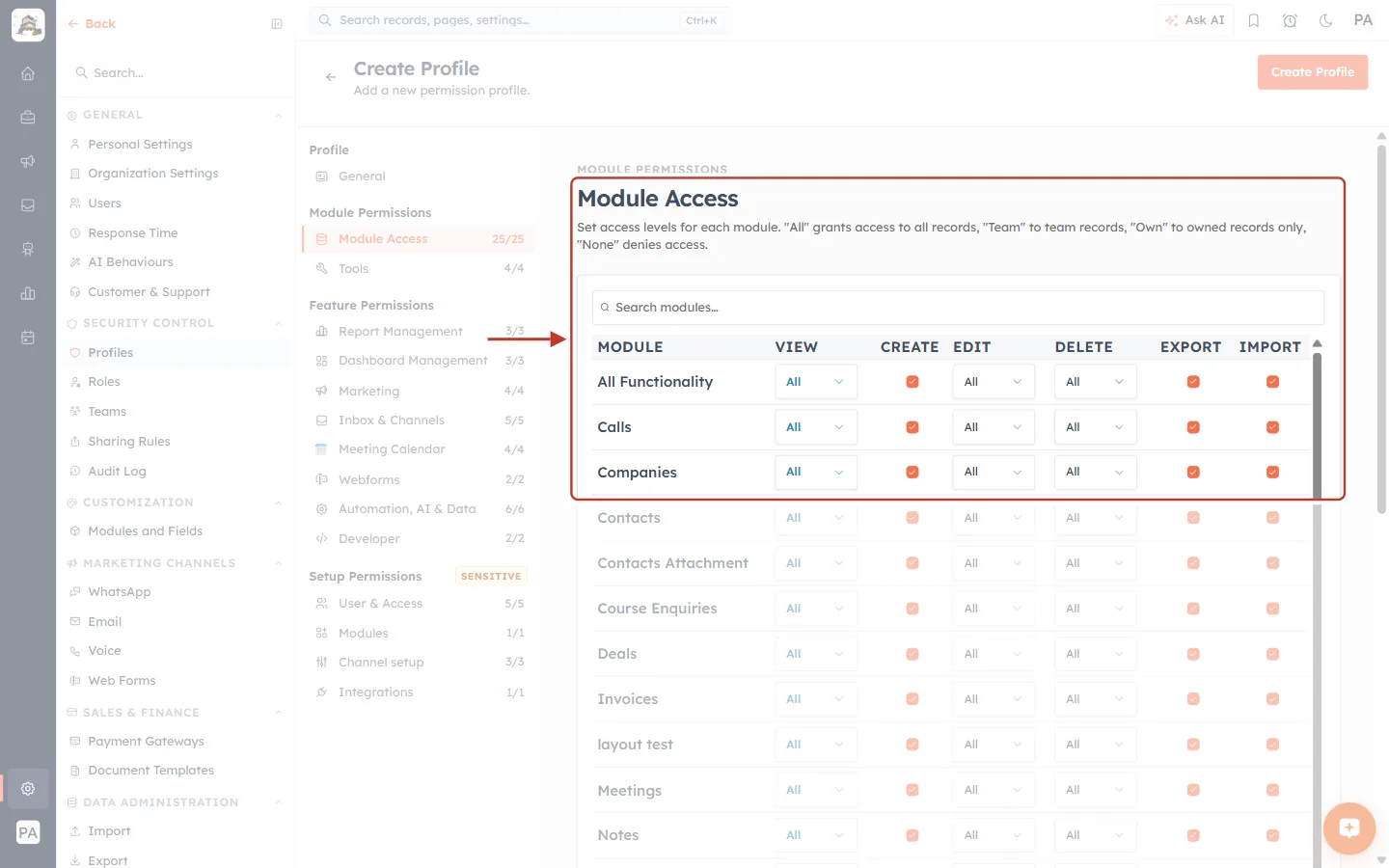Click the ribbon badge icon in left rail
The height and width of the screenshot is (868, 1389).
click(28, 249)
